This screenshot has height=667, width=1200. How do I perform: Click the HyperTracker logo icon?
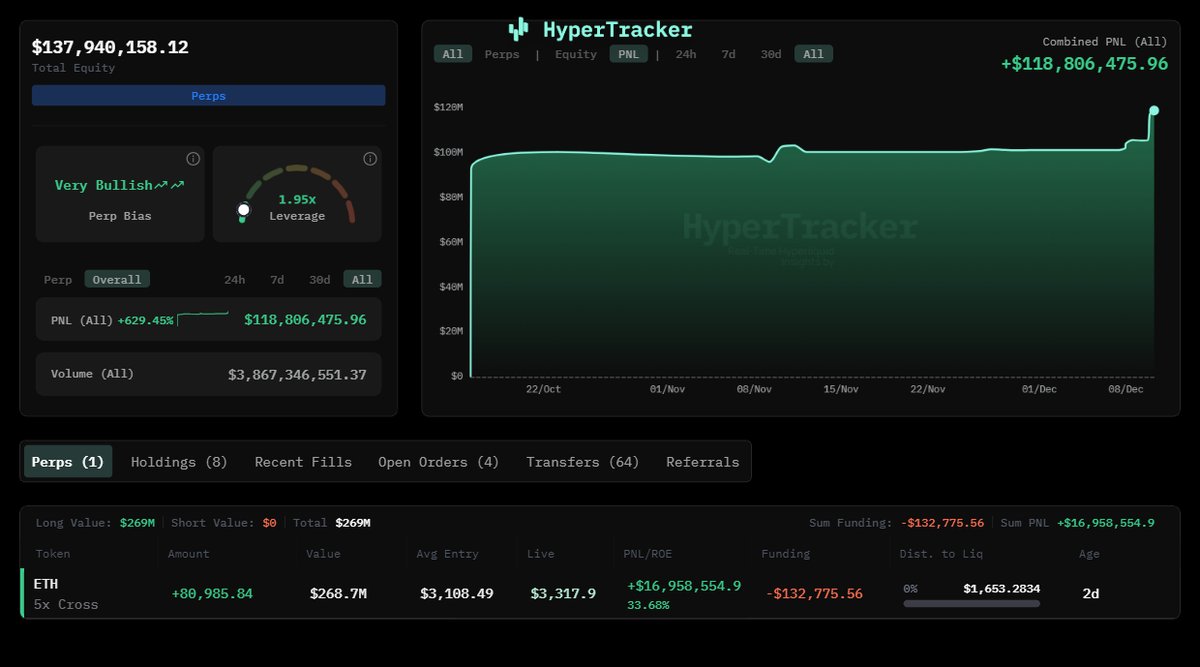[518, 29]
